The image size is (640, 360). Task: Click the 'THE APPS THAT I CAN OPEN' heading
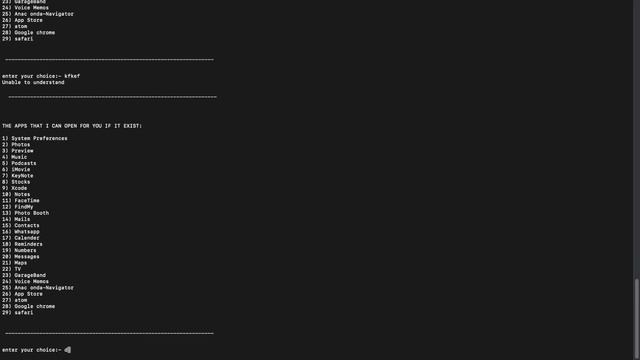coord(72,126)
